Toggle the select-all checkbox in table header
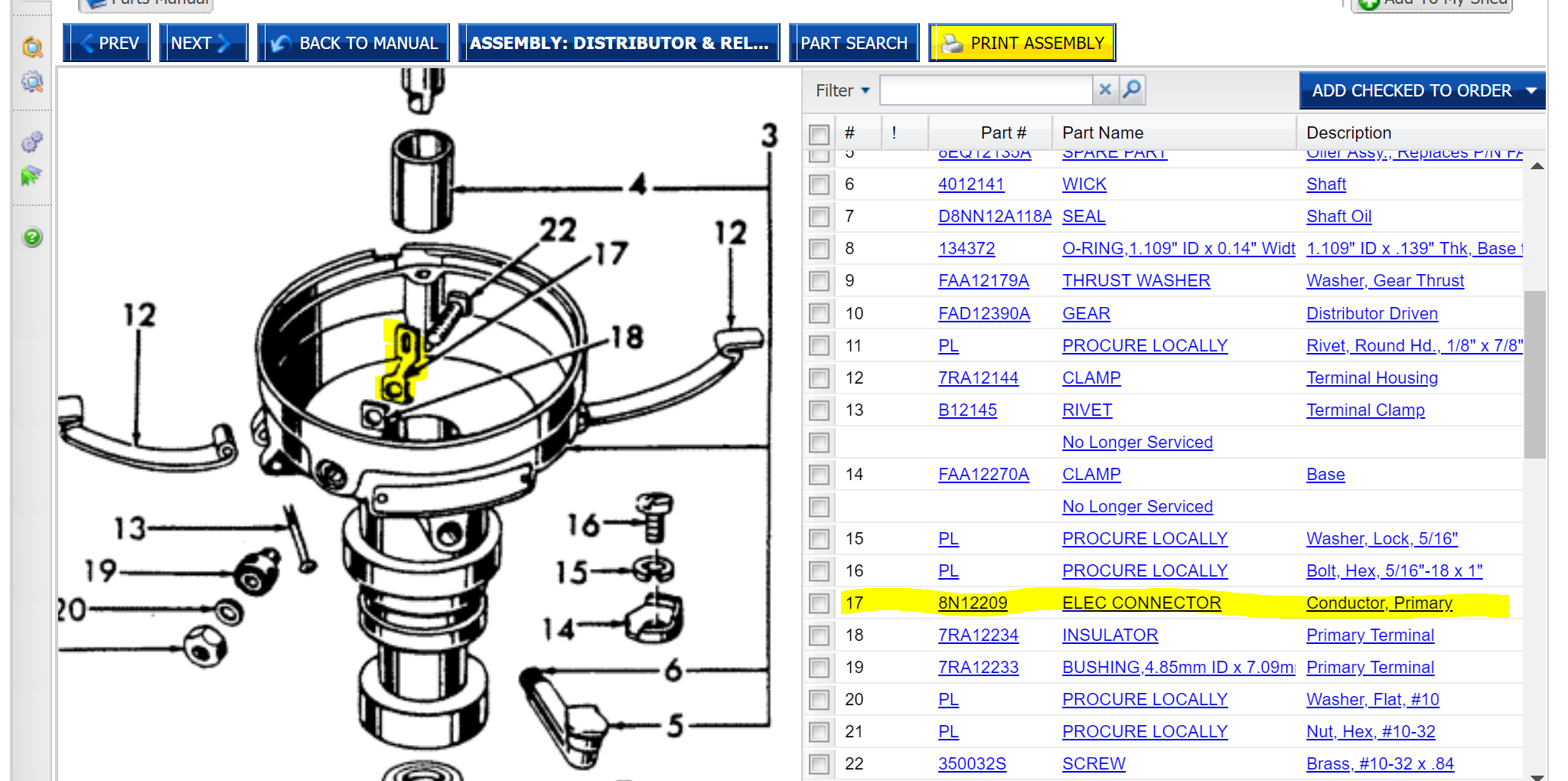This screenshot has height=781, width=1568. 819,134
